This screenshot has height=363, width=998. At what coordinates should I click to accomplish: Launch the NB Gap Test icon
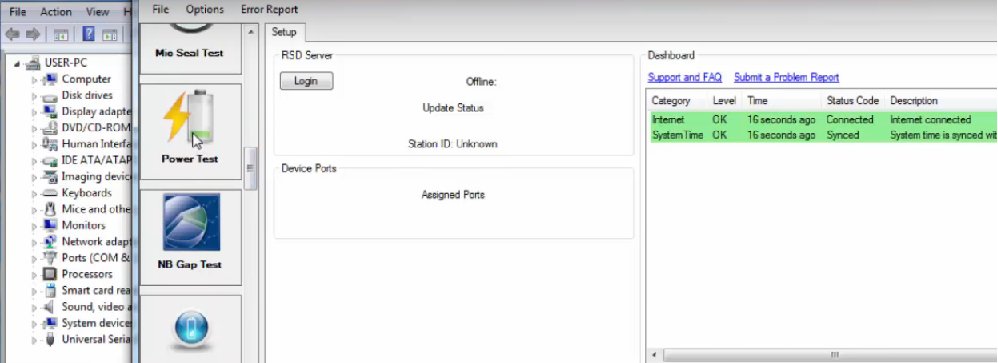pos(191,222)
